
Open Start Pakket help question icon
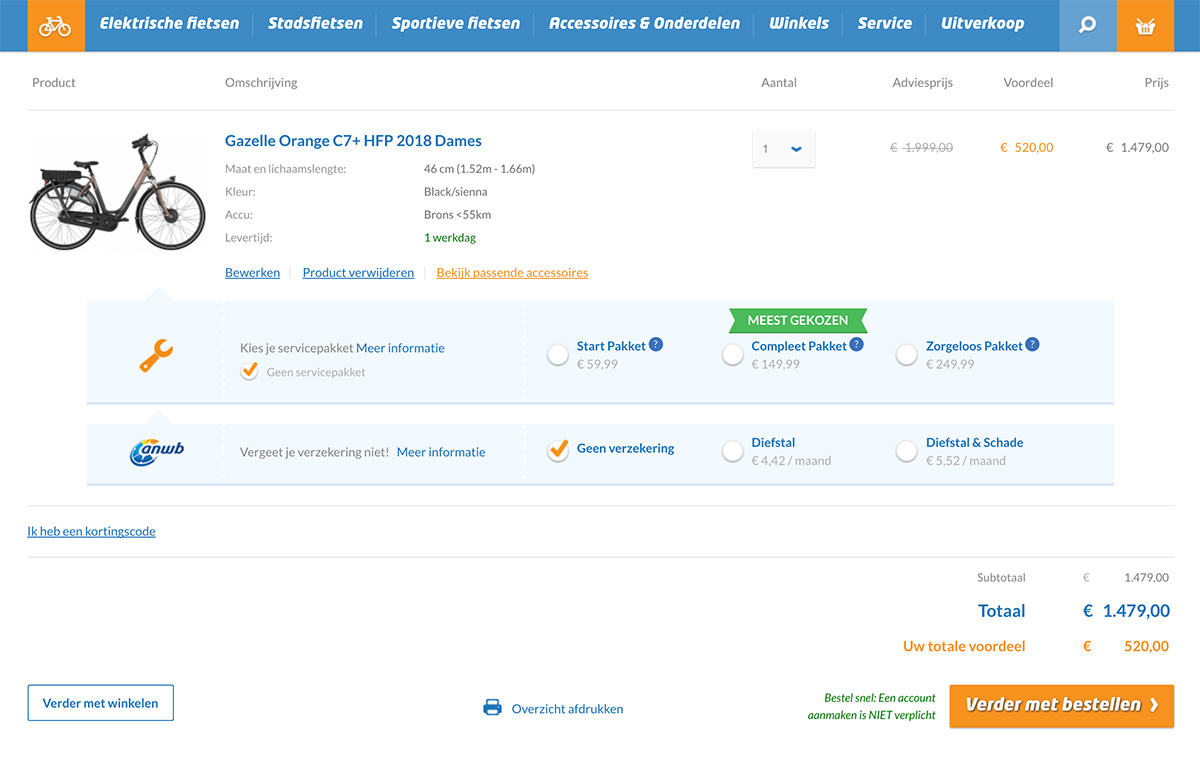[656, 344]
